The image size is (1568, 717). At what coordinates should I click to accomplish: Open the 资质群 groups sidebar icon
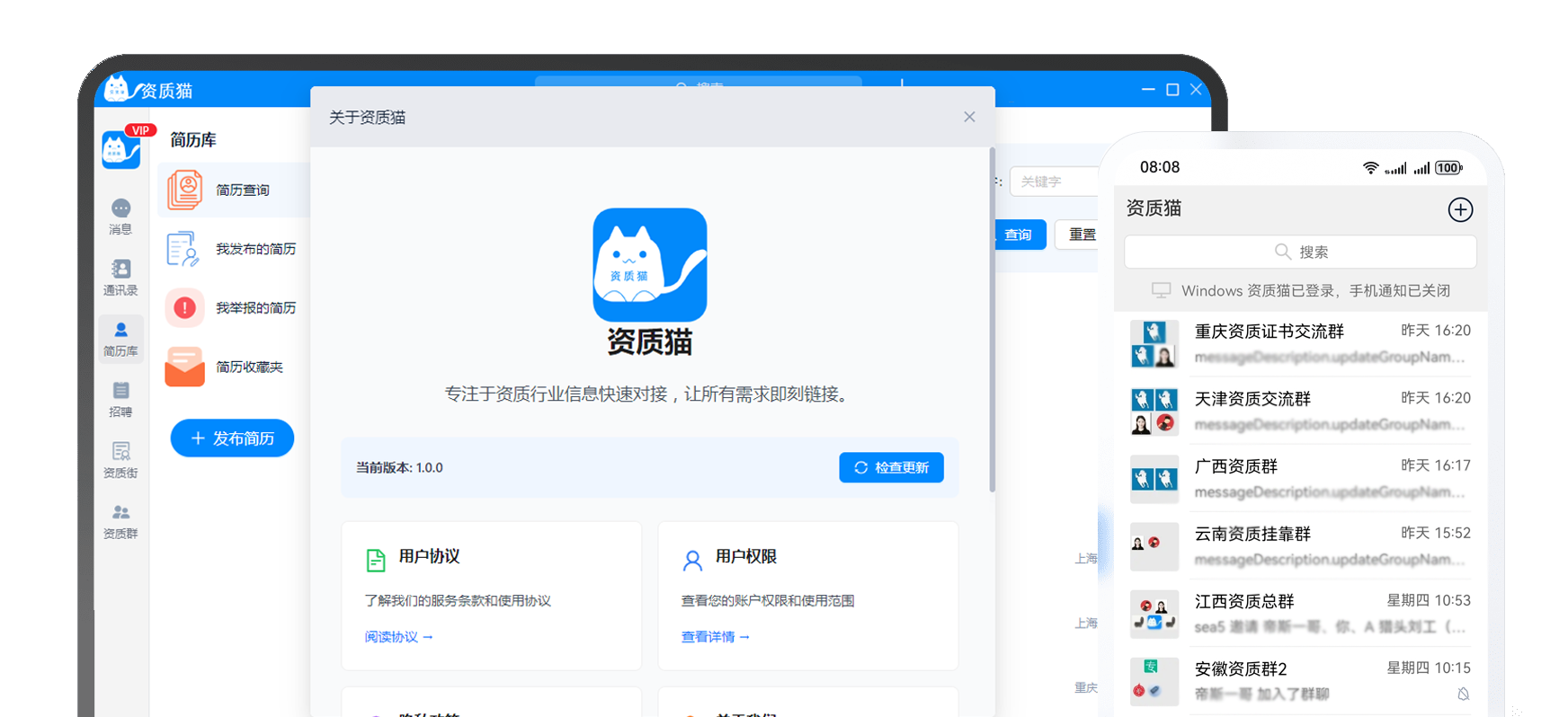(120, 521)
